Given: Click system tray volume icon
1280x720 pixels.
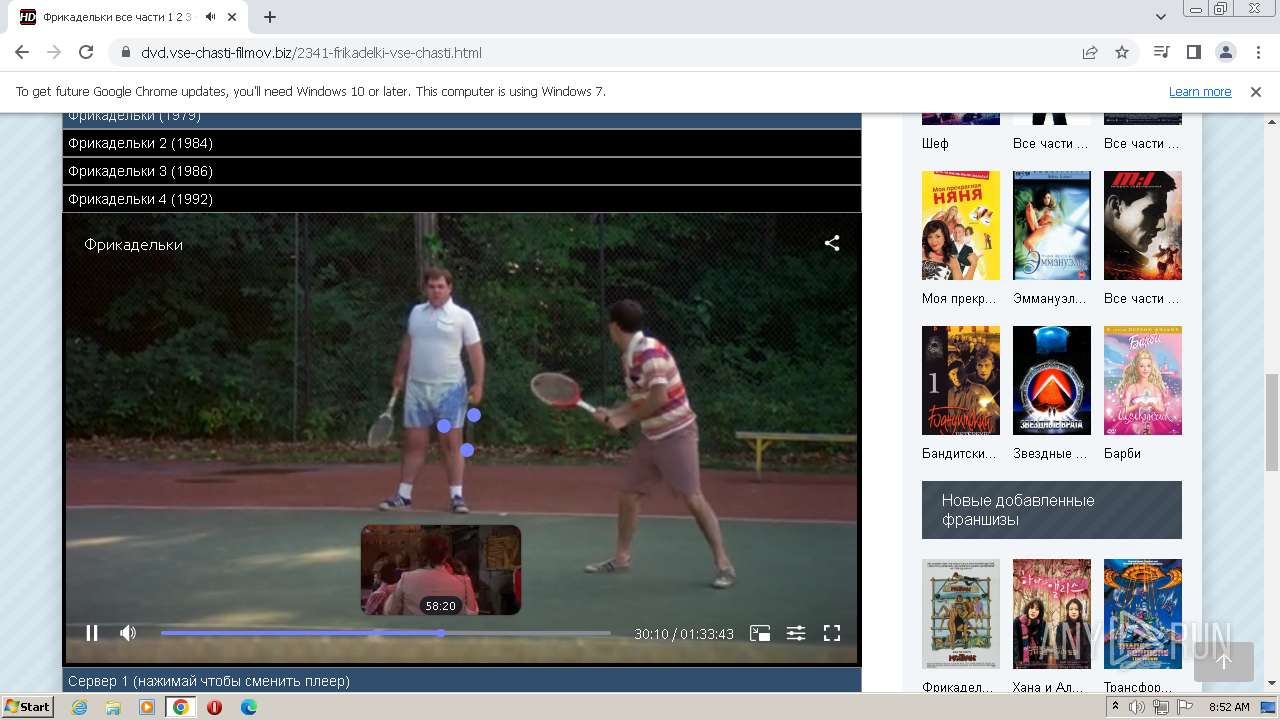Looking at the screenshot, I should 1137,707.
